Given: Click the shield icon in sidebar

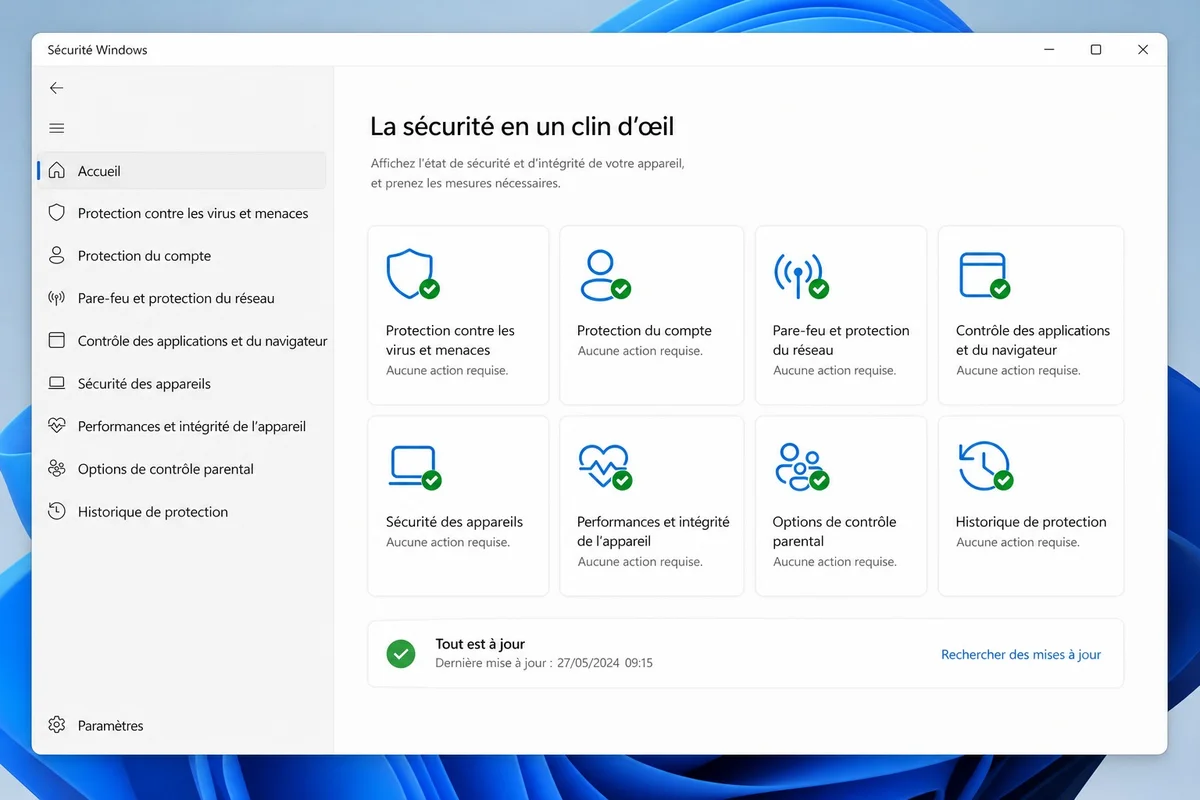Looking at the screenshot, I should pyautogui.click(x=57, y=213).
